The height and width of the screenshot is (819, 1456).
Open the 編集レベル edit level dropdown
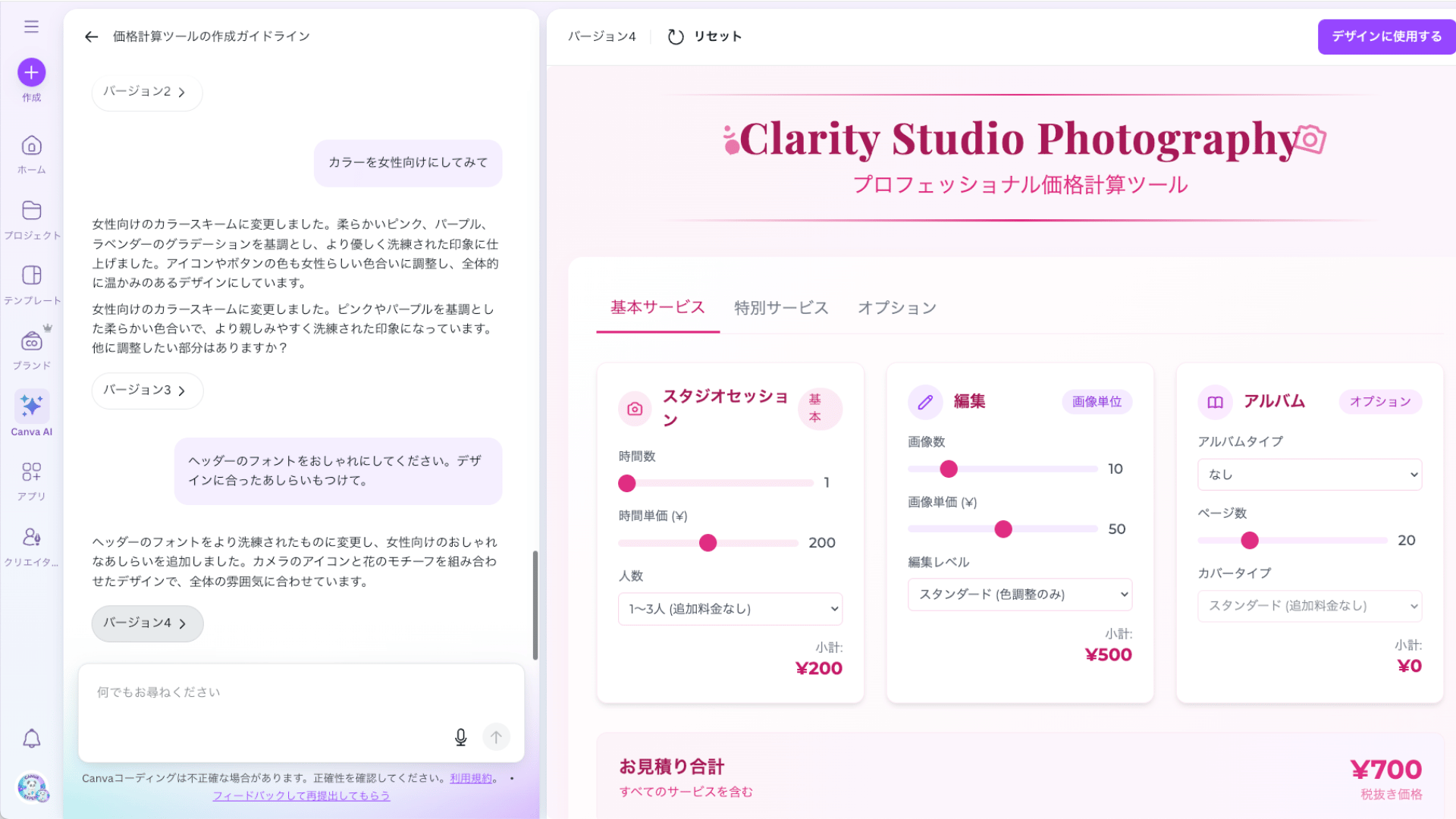tap(1019, 595)
